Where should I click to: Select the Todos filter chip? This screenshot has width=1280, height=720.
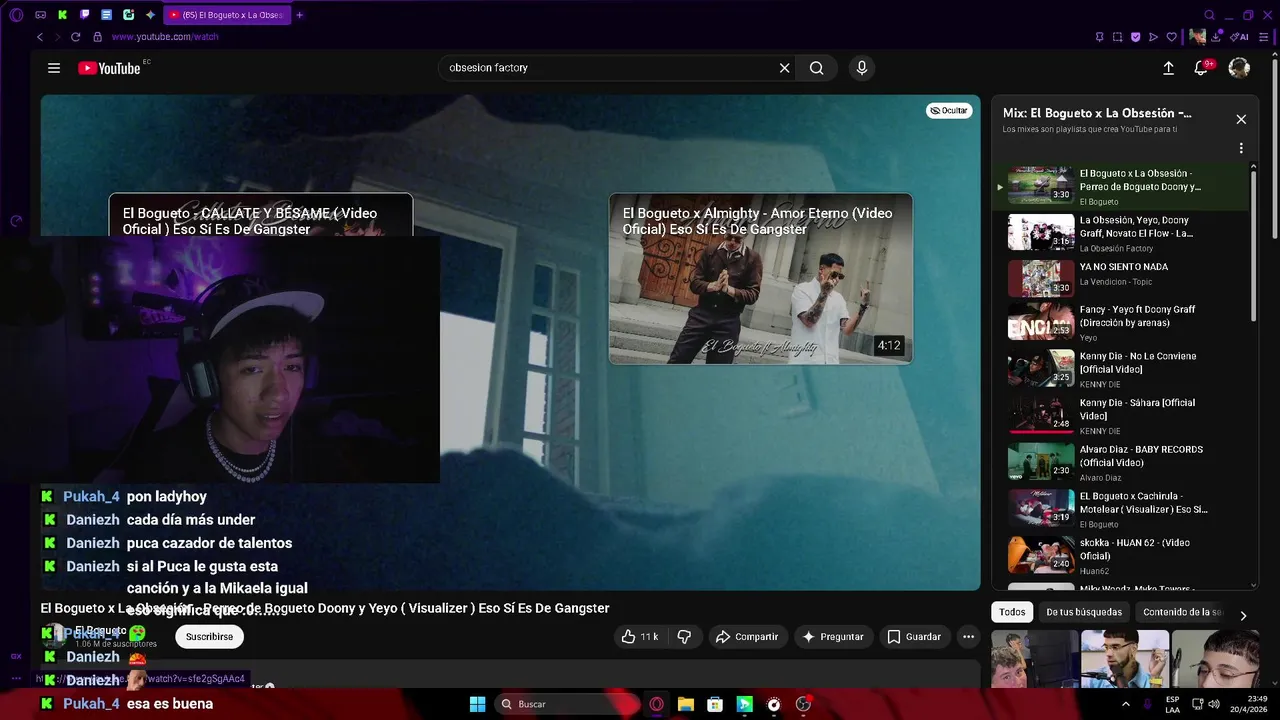[x=1012, y=612]
